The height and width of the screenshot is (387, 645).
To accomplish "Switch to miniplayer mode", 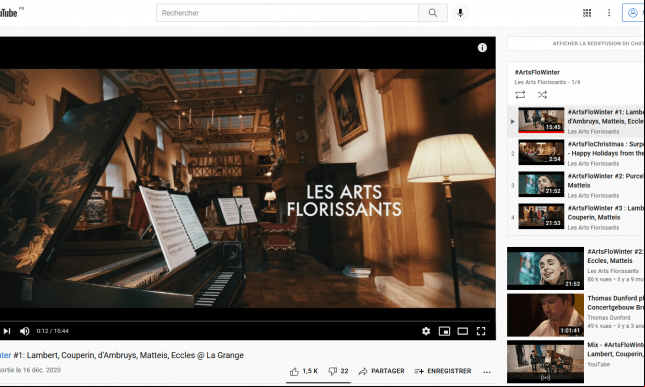I will click(x=444, y=331).
